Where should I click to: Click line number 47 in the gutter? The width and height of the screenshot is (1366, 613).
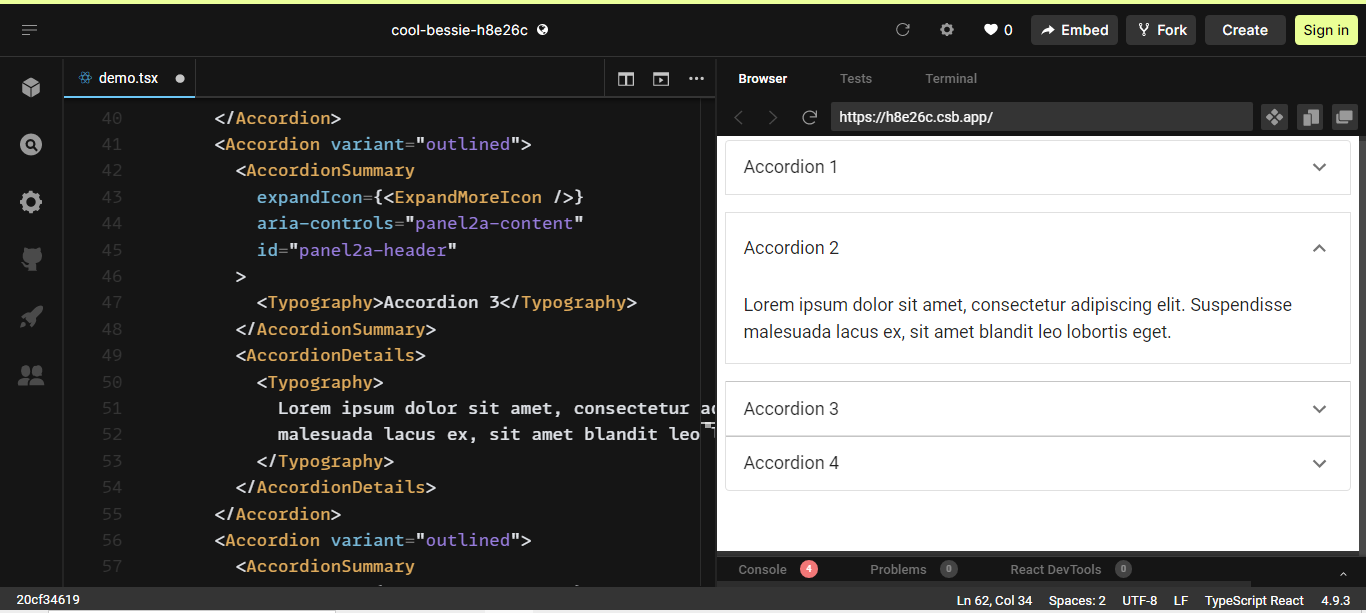[112, 302]
